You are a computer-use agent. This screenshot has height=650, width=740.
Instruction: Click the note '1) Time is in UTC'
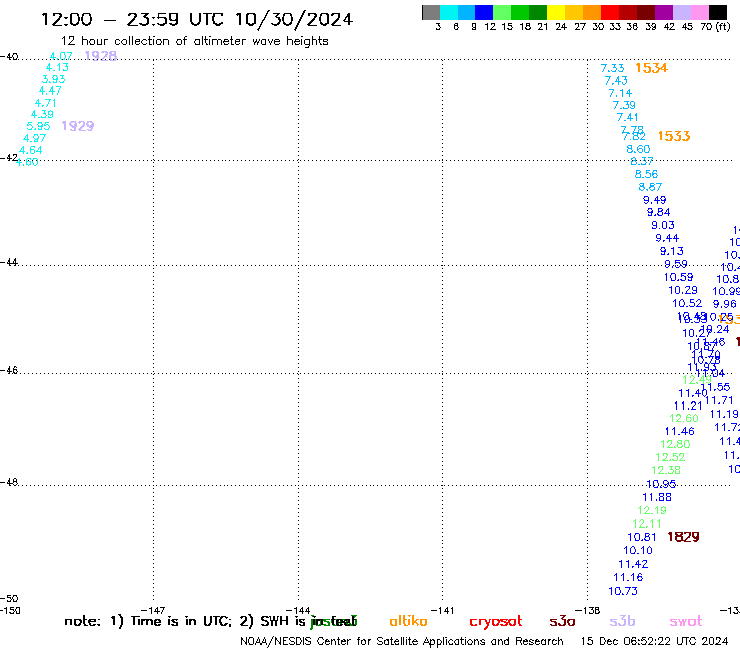171,621
